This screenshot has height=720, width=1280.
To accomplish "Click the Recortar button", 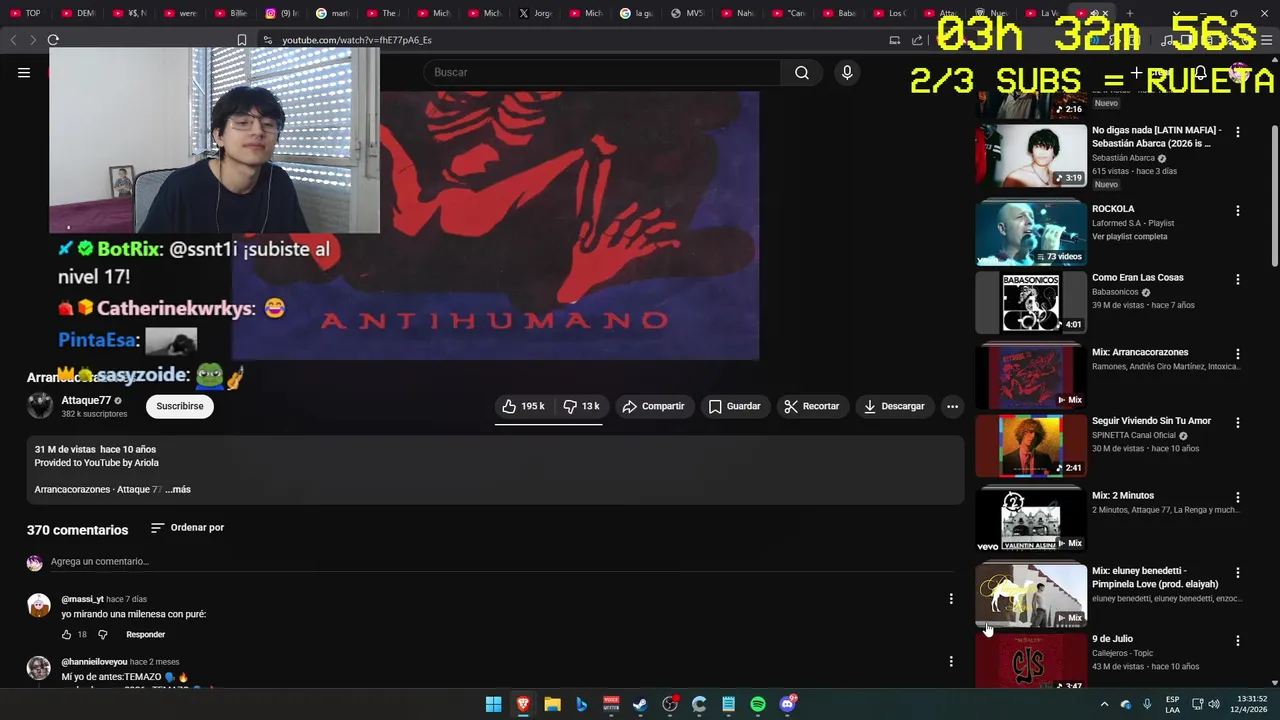I will [811, 406].
